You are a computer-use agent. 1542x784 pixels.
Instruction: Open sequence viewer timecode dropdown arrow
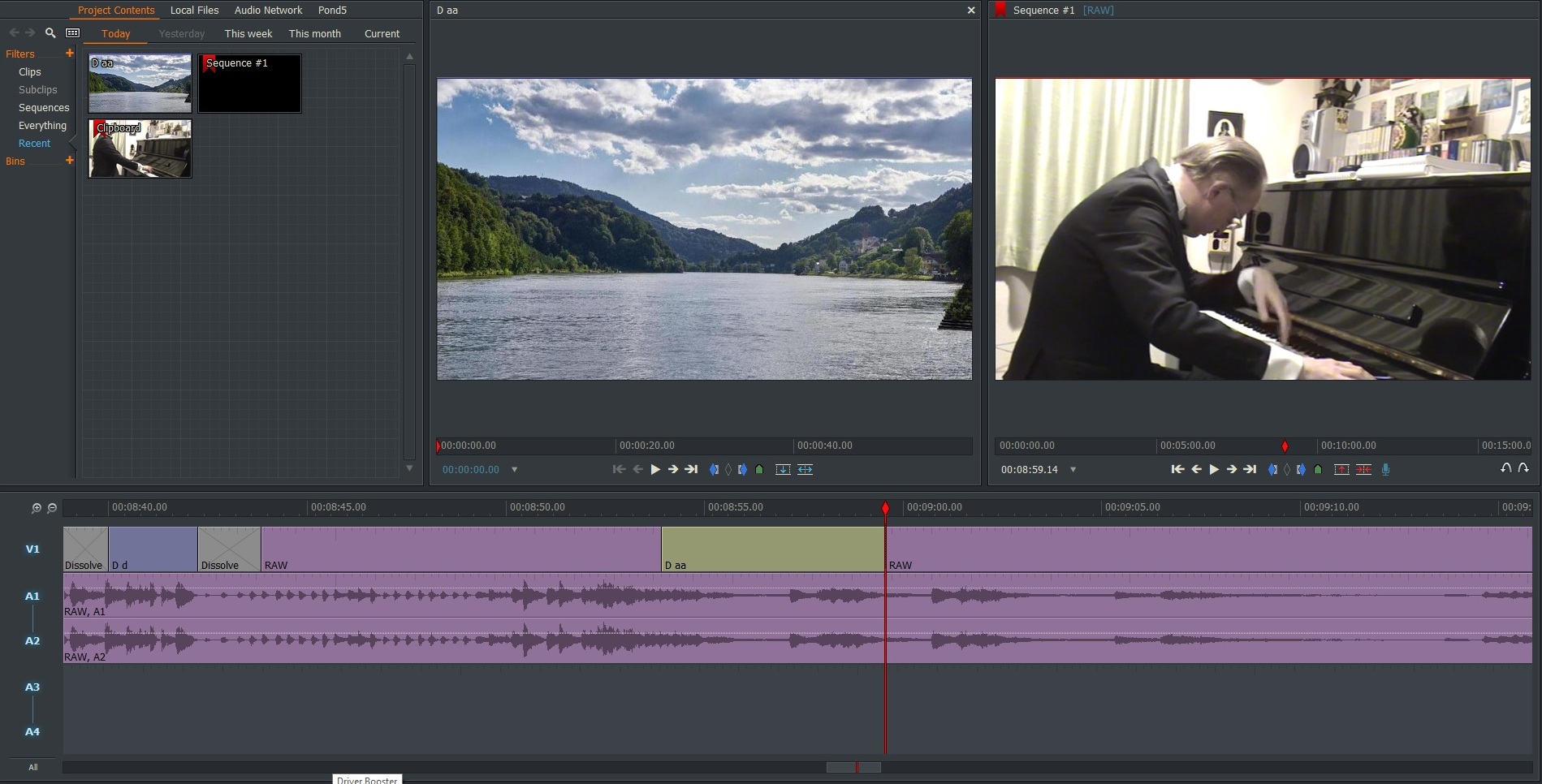point(1073,470)
